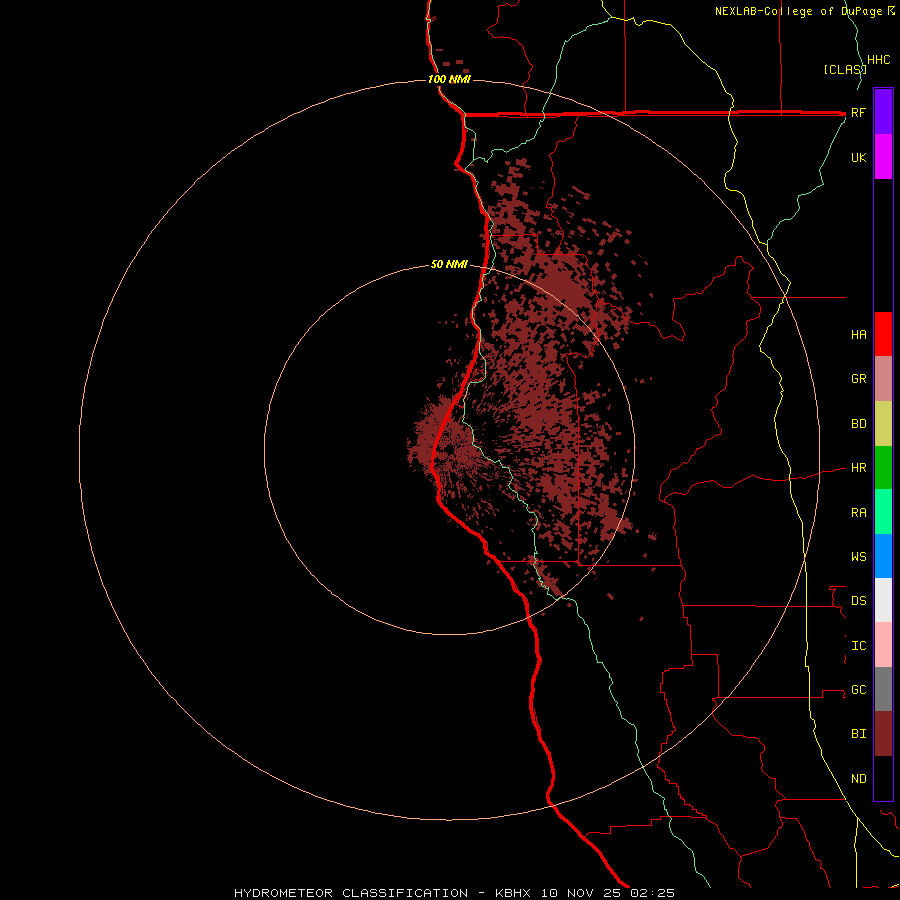Click the purple RF legend color swatch
The width and height of the screenshot is (900, 900).
[x=883, y=112]
